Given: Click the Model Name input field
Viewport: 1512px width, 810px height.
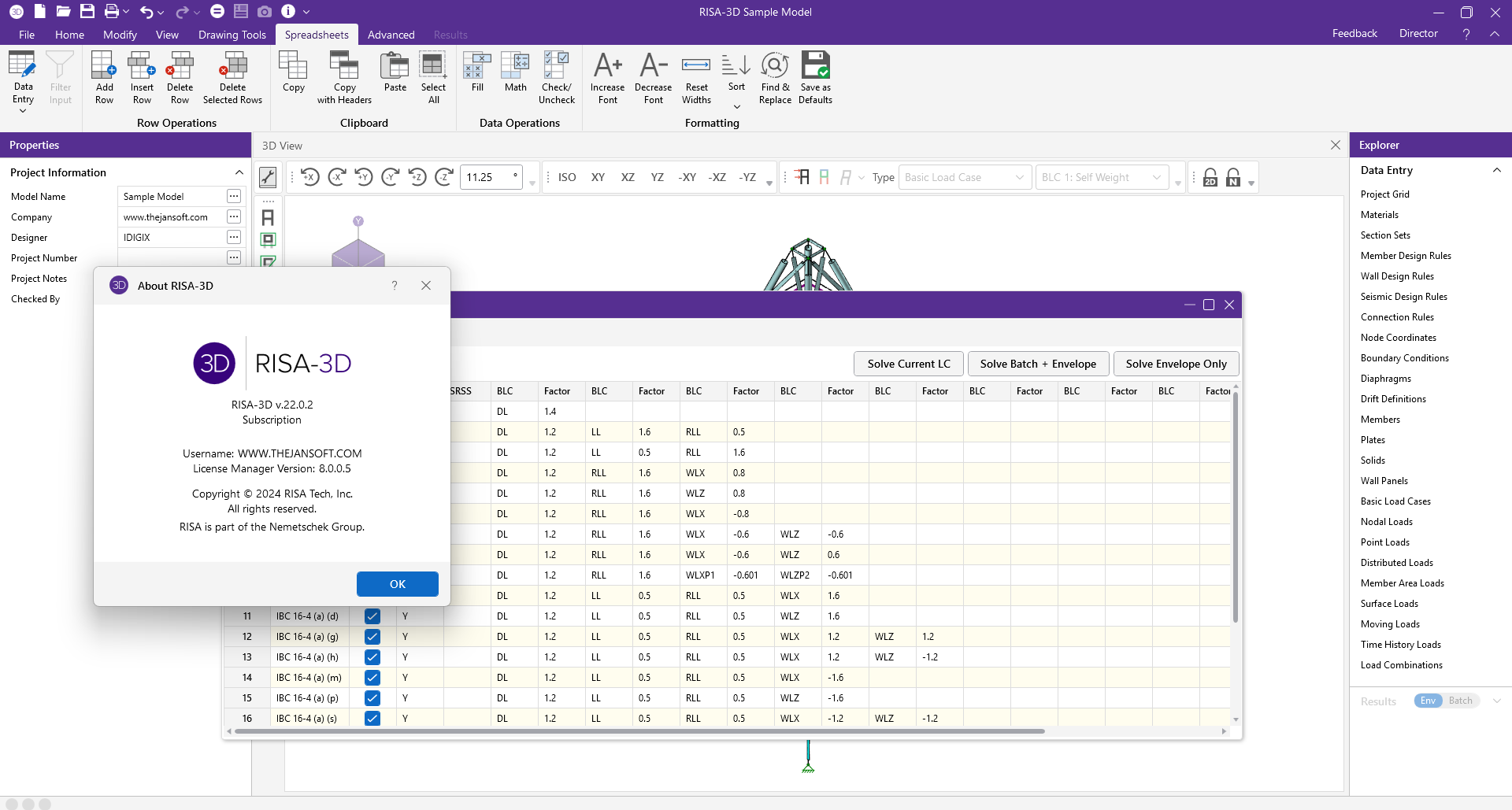Looking at the screenshot, I should [172, 197].
